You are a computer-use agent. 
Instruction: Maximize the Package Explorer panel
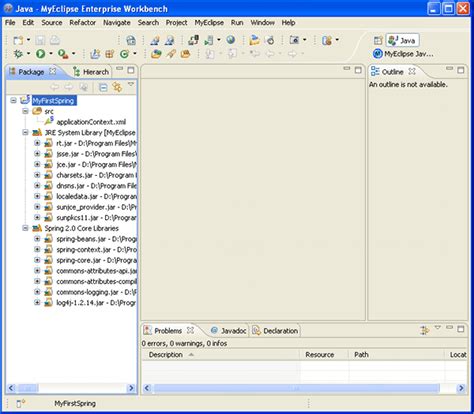[x=131, y=70]
